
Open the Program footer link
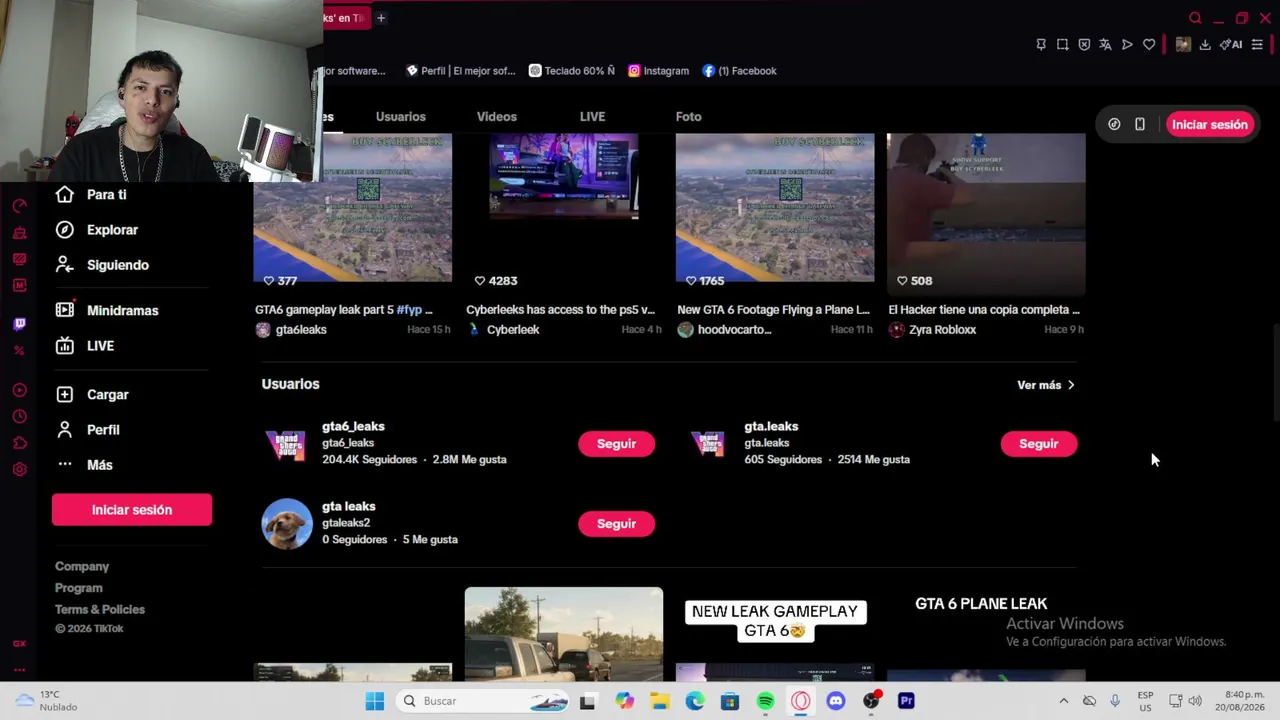pos(79,588)
